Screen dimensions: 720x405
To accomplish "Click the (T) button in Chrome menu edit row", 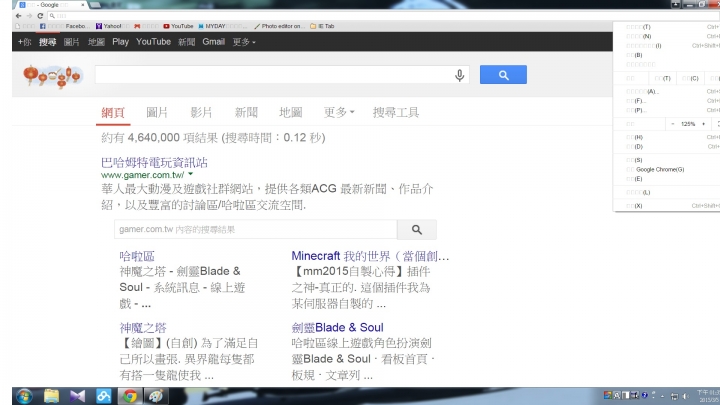I will point(663,79).
